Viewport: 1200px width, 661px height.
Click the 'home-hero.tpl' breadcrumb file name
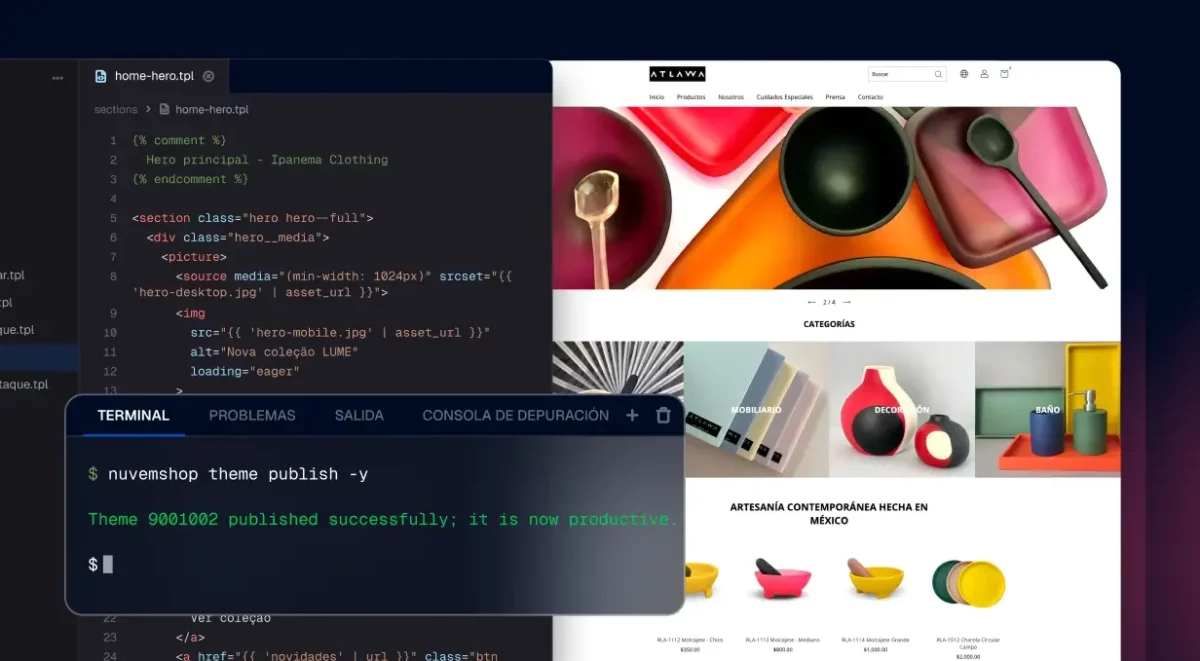(x=212, y=109)
